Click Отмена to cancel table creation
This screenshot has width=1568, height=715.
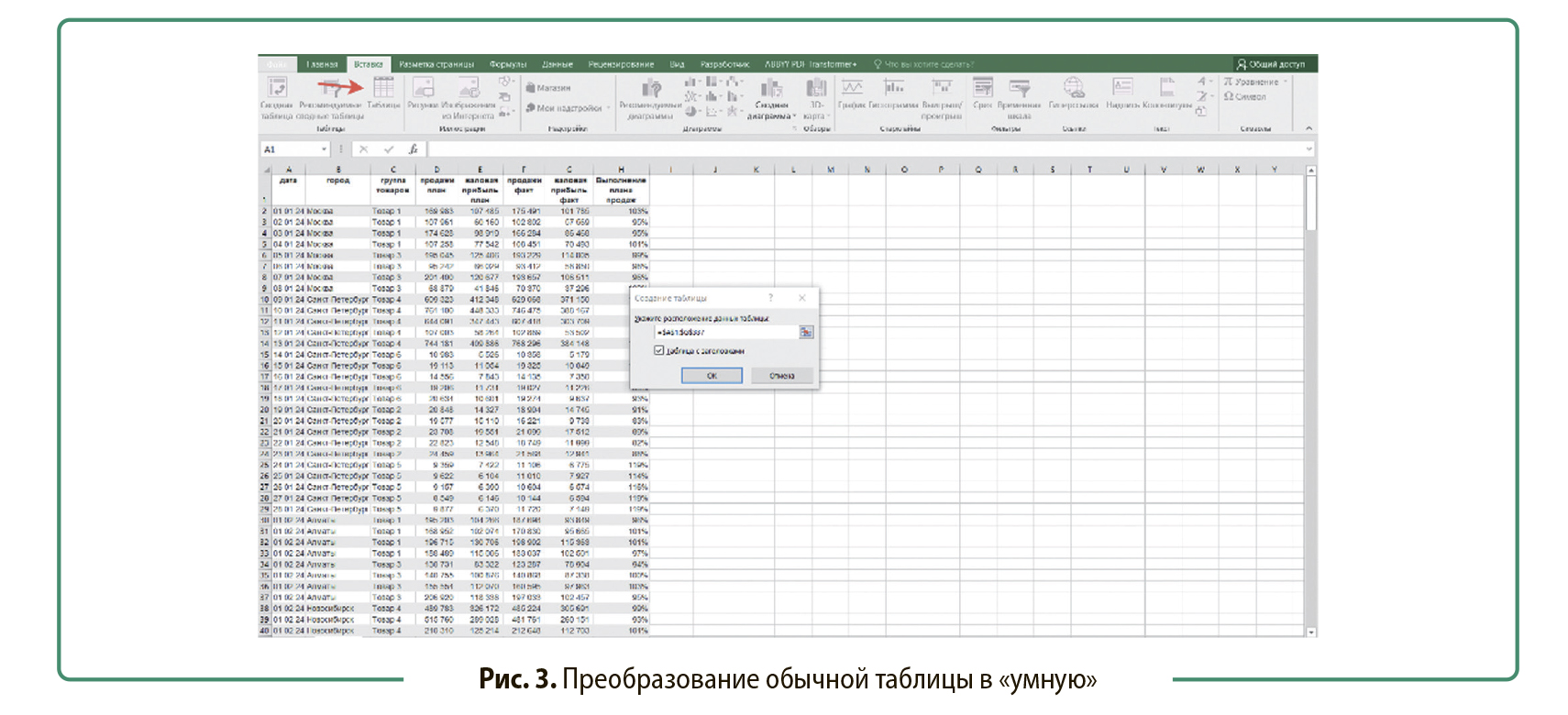[781, 376]
